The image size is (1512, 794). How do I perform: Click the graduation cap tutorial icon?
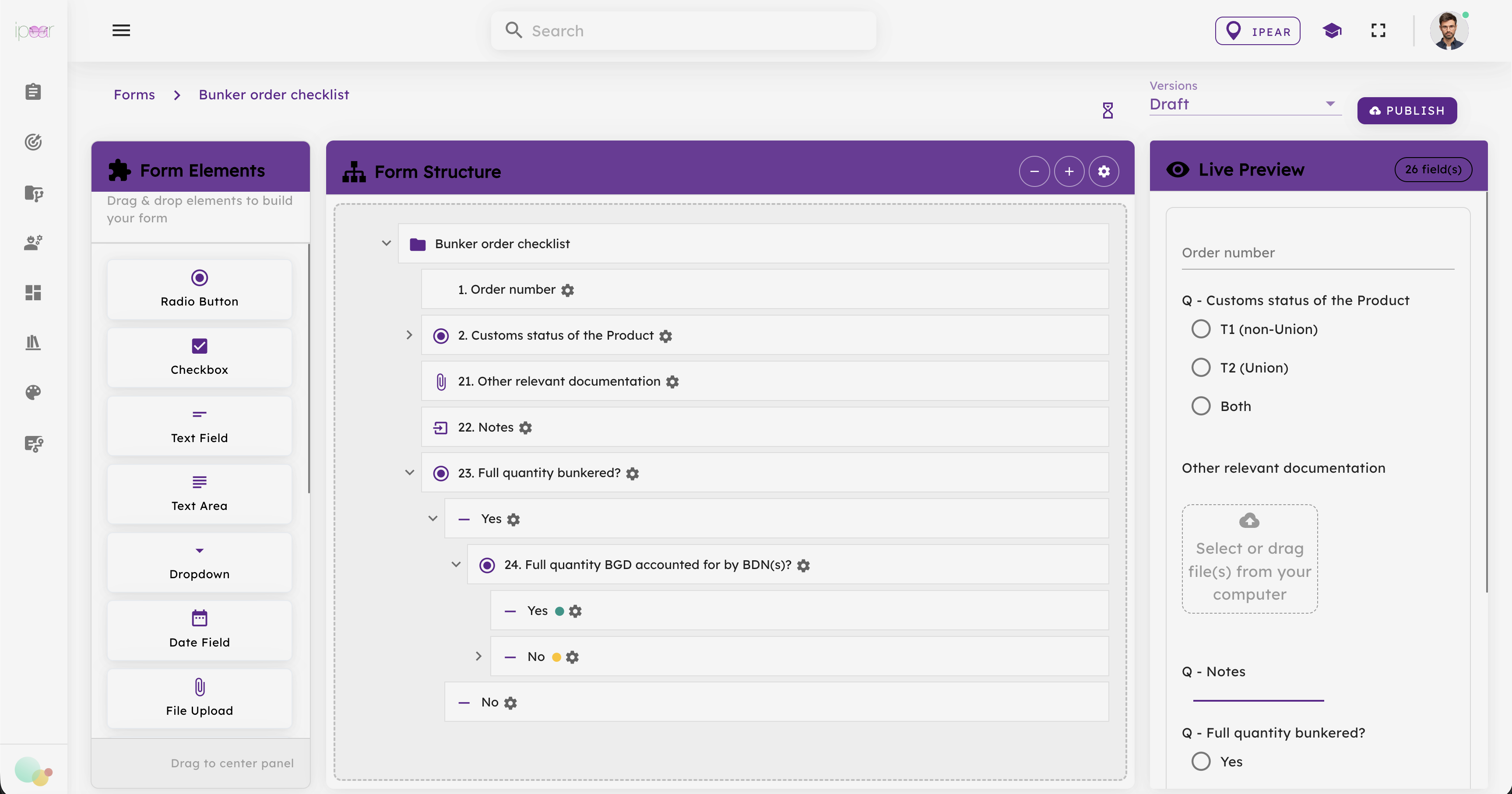point(1333,31)
